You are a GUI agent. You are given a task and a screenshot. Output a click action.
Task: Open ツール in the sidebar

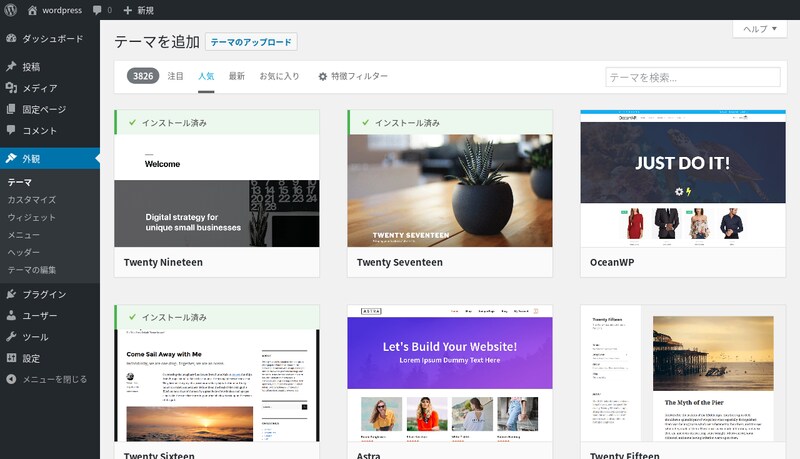(x=35, y=337)
